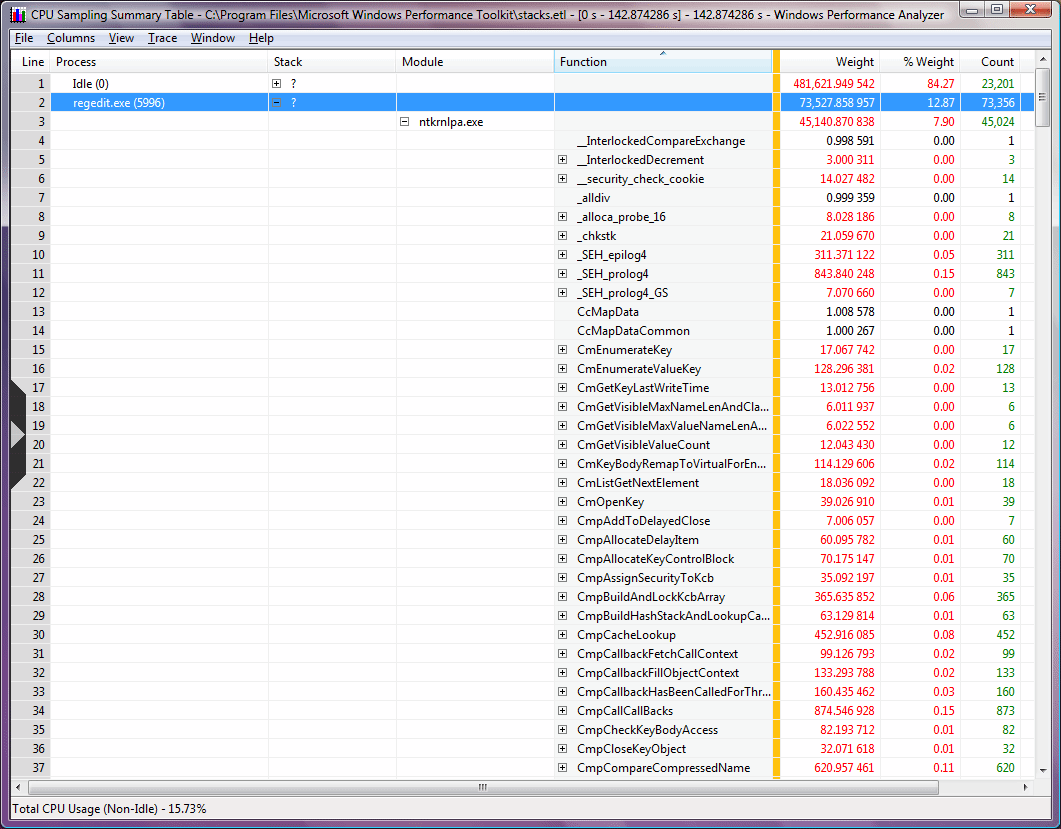Collapse the ntkrnlpa.exe module node
The image size is (1061, 829).
[405, 122]
